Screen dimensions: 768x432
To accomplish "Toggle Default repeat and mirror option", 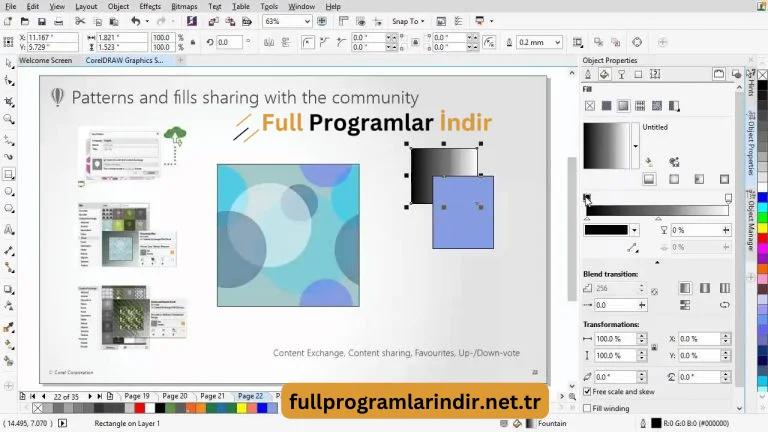I will [685, 288].
